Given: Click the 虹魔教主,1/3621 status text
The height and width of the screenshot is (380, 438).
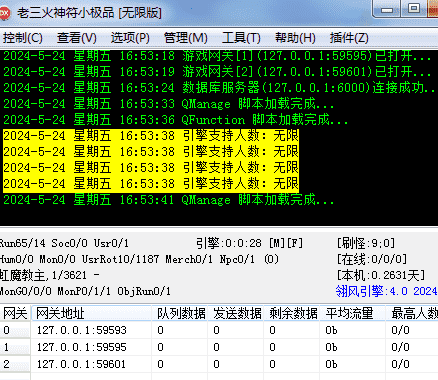Looking at the screenshot, I should (x=49, y=275).
